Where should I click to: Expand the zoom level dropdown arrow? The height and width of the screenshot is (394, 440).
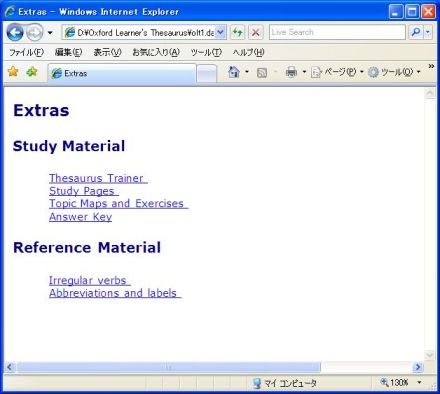pyautogui.click(x=419, y=383)
